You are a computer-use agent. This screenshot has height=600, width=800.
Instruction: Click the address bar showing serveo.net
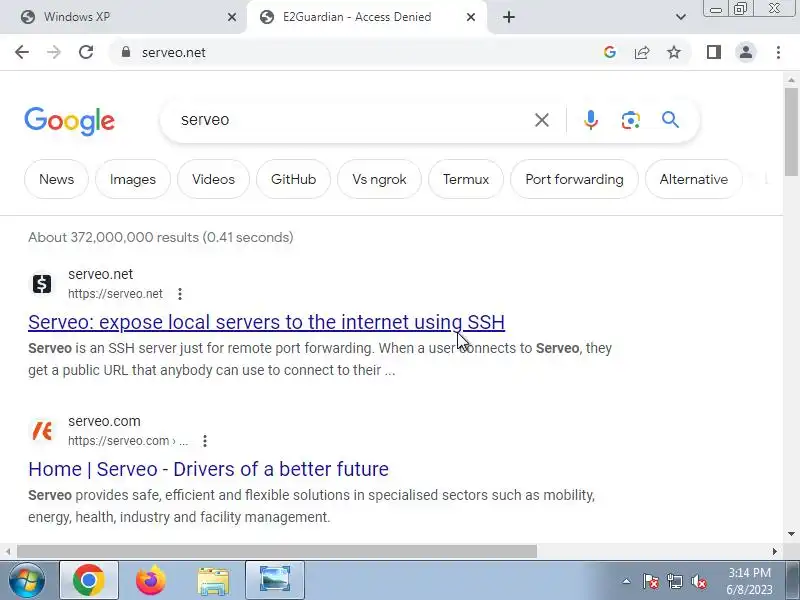coord(357,52)
